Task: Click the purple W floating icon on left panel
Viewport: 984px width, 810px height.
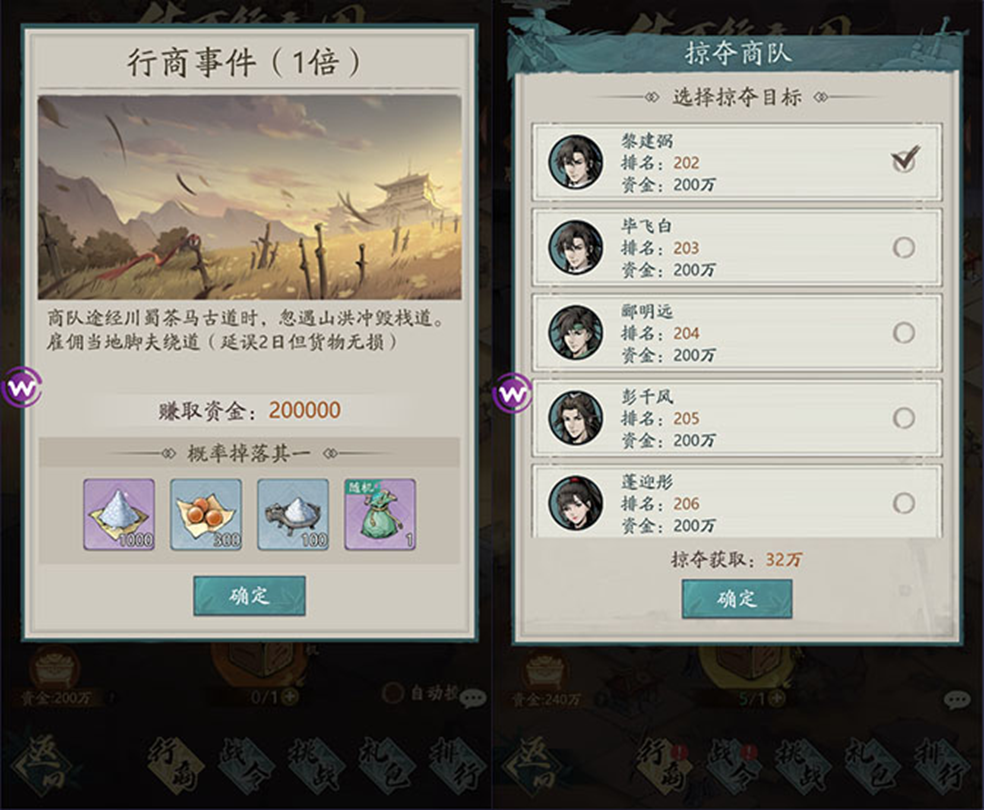Action: click(21, 388)
